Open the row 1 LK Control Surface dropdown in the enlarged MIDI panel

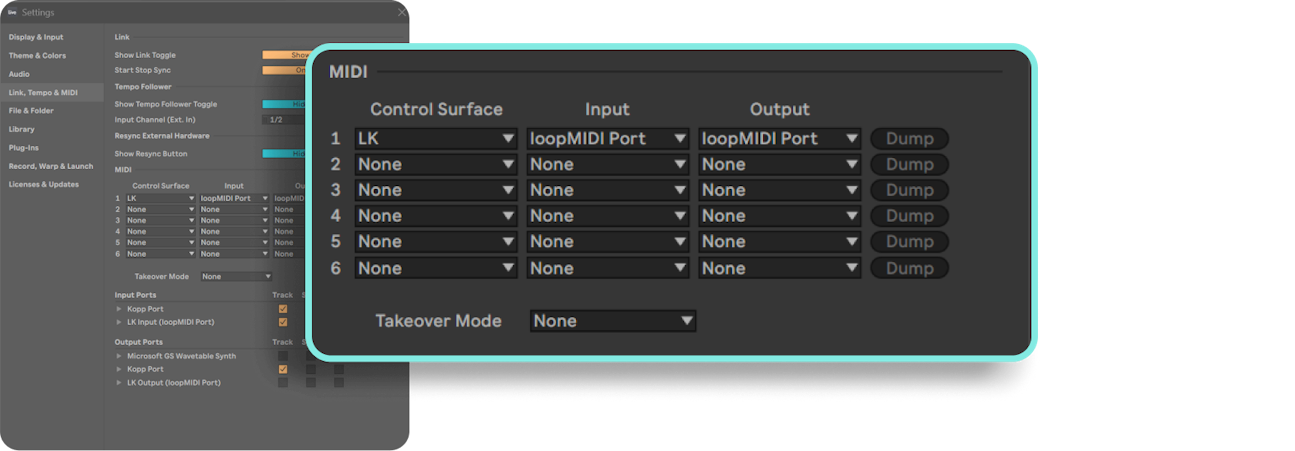pyautogui.click(x=436, y=139)
